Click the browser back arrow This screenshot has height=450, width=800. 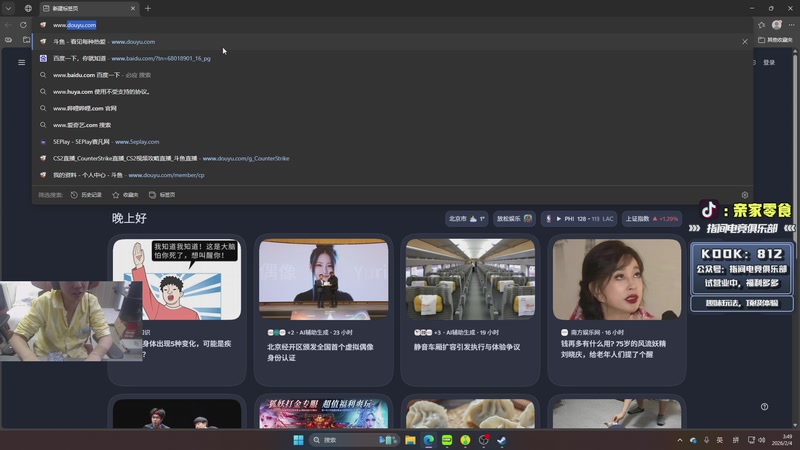point(8,24)
